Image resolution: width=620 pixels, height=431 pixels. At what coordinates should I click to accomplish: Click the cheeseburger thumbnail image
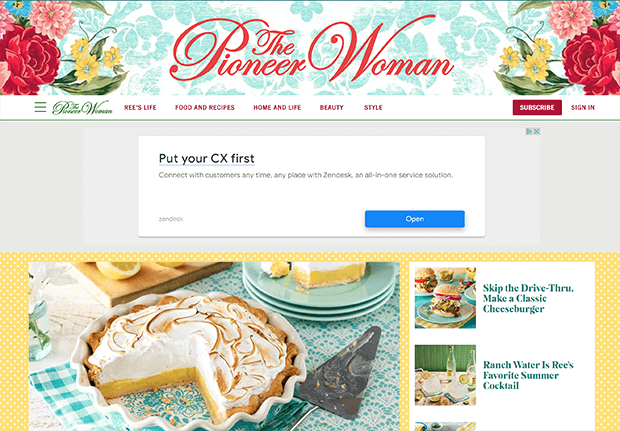(x=445, y=298)
